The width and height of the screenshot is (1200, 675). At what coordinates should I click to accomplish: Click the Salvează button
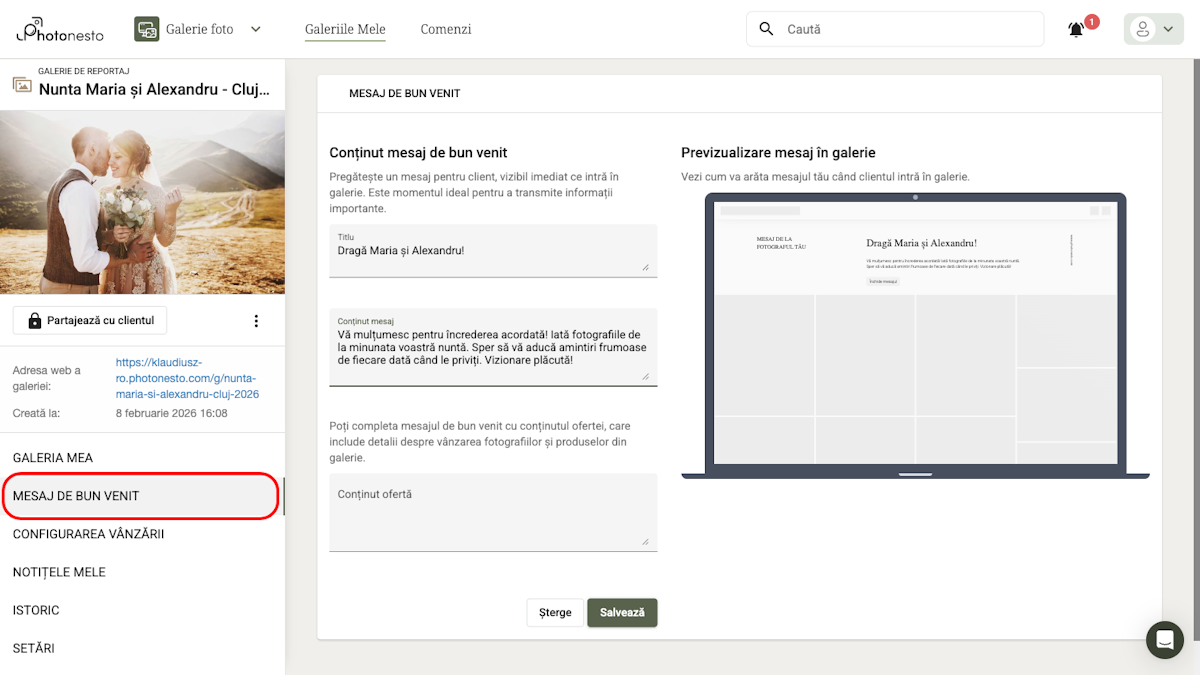click(x=622, y=612)
